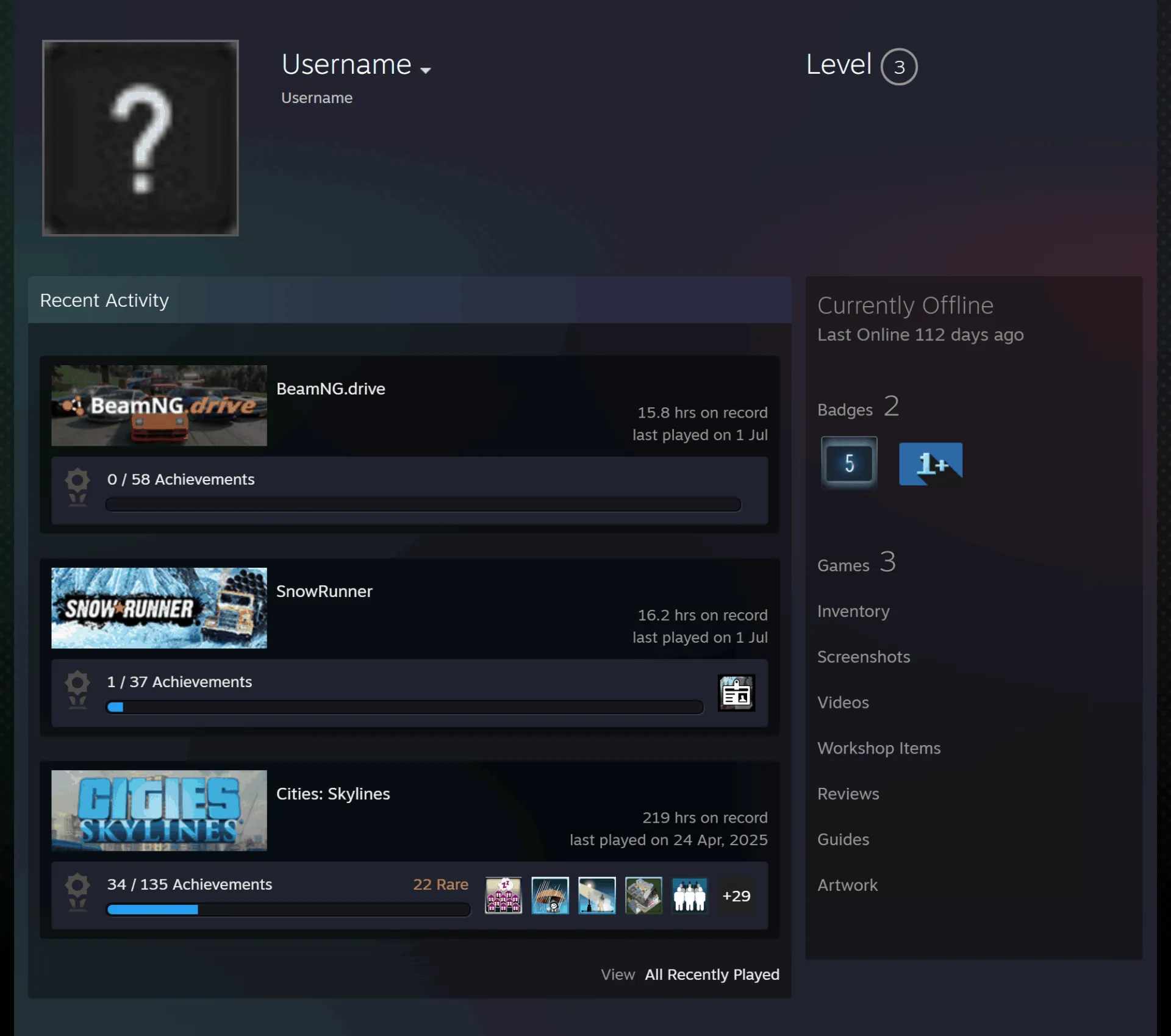
Task: Click the 1+ game collector badge
Action: pyautogui.click(x=931, y=464)
